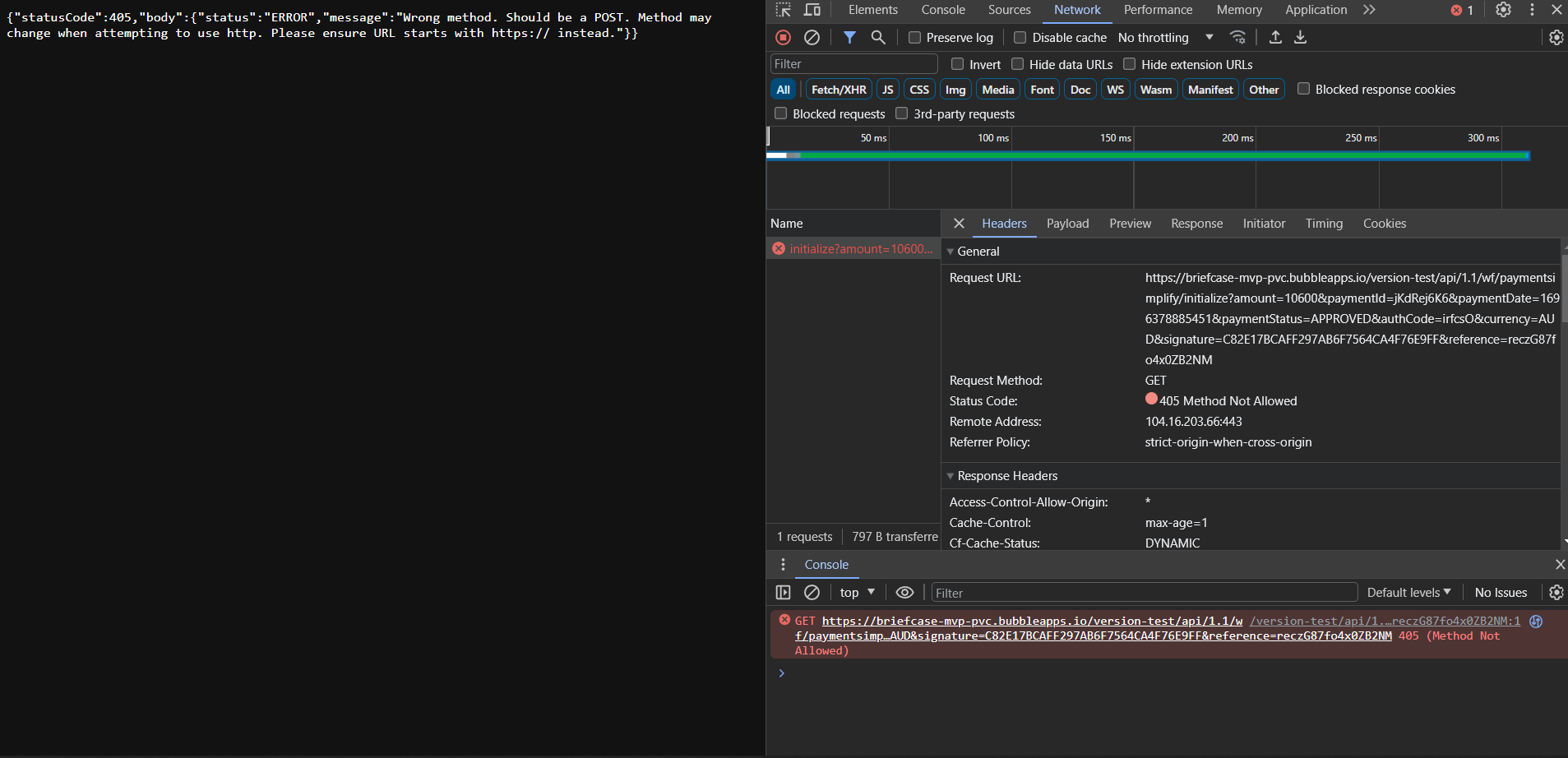The width and height of the screenshot is (1568, 758).
Task: Check Hide extension URLs
Action: 1129,64
